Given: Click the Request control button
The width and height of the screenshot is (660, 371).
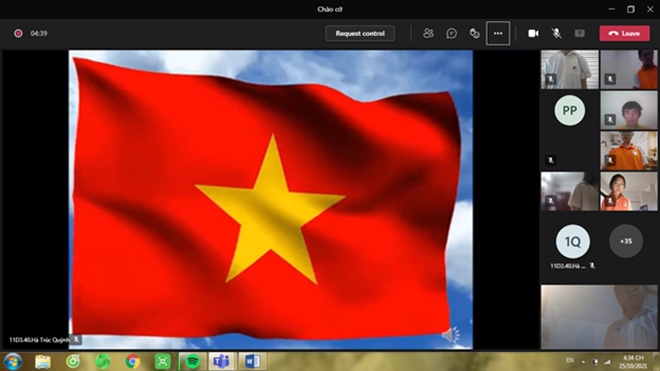Looking at the screenshot, I should 360,33.
